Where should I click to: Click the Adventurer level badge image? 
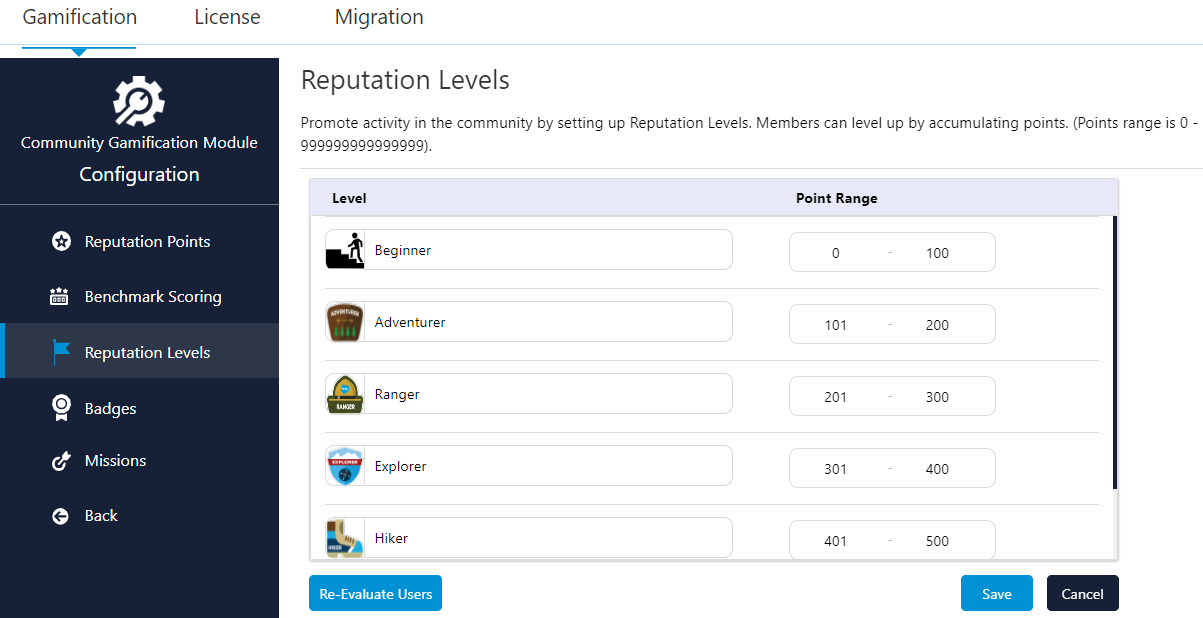coord(345,322)
